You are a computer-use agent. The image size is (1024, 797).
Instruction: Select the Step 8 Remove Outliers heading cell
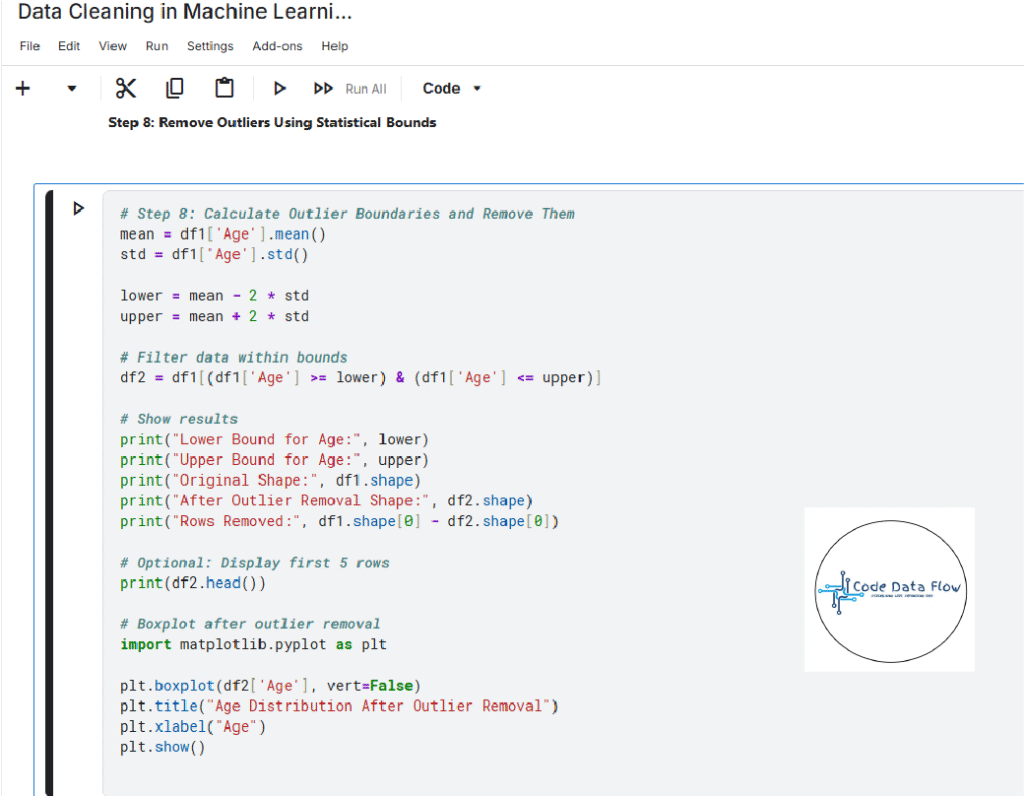coord(272,123)
